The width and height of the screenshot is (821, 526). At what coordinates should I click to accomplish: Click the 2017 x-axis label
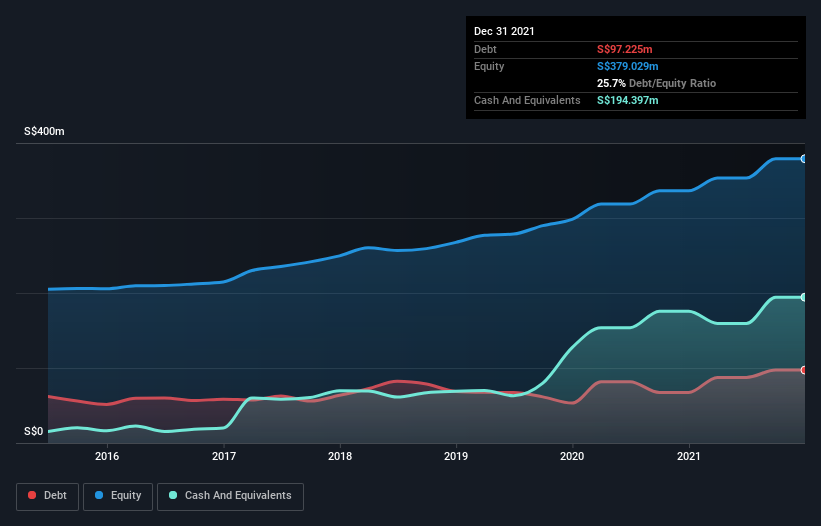tap(224, 456)
